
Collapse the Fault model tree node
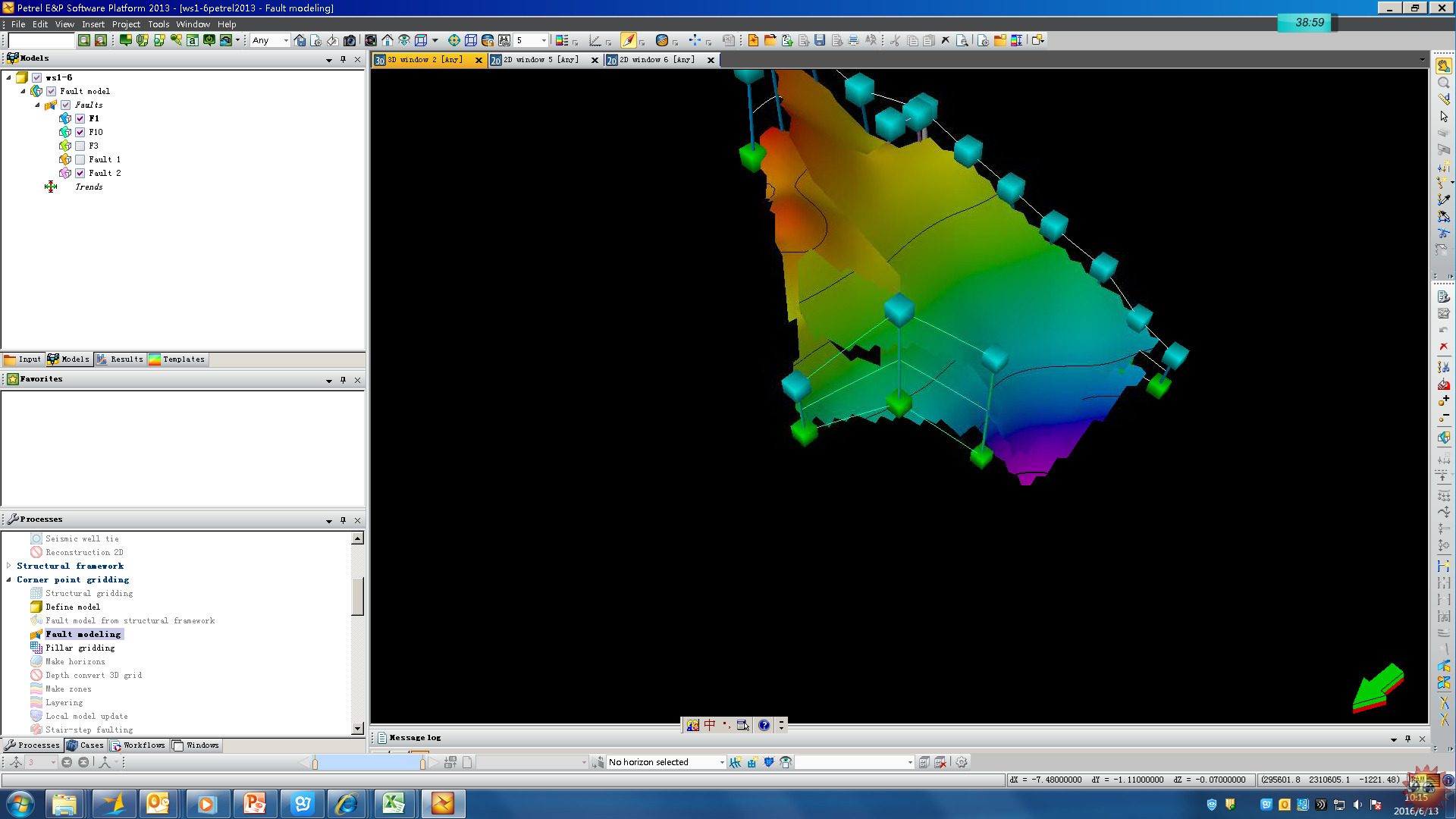point(23,91)
